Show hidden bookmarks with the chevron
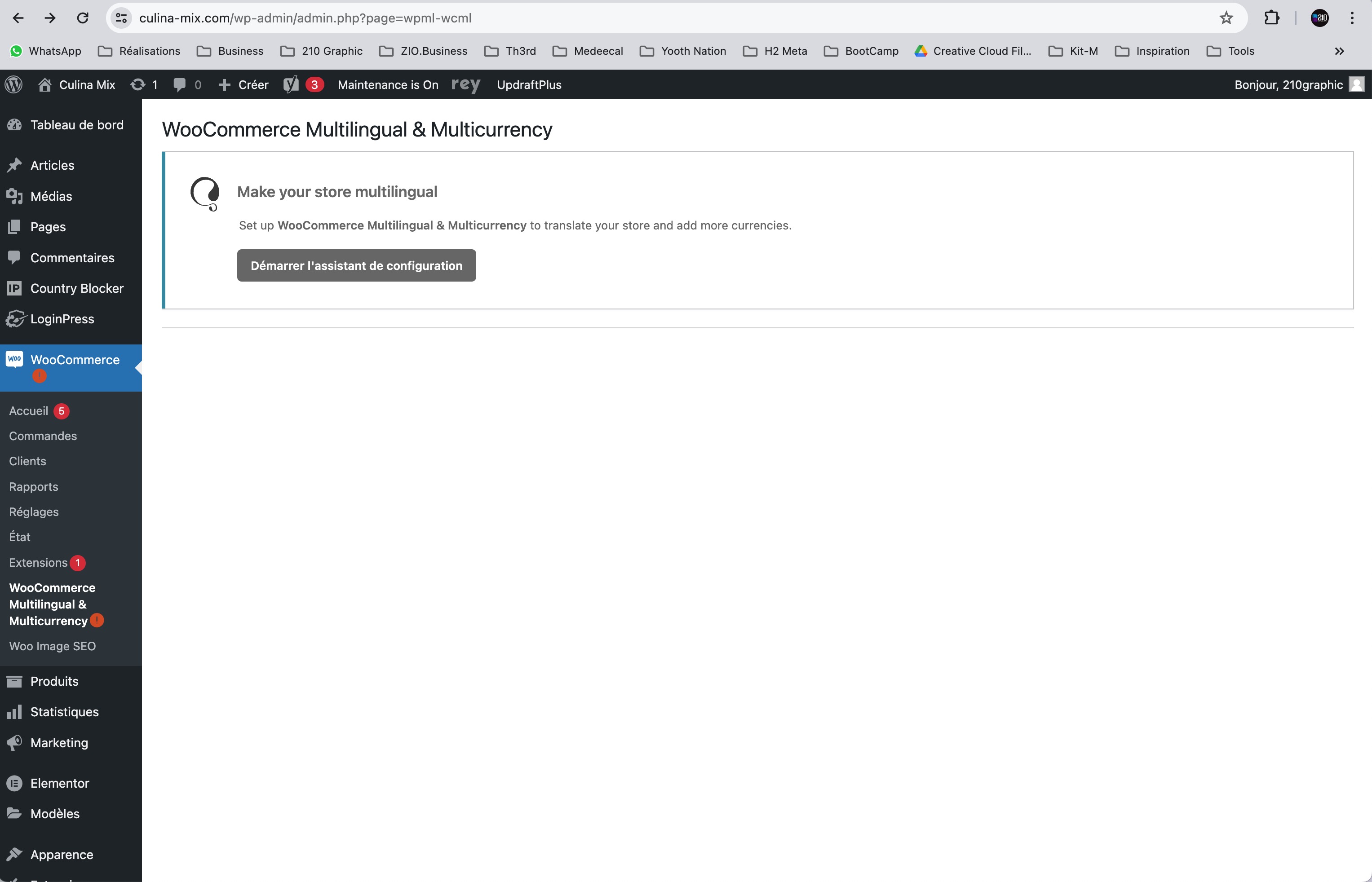1372x882 pixels. [x=1339, y=51]
